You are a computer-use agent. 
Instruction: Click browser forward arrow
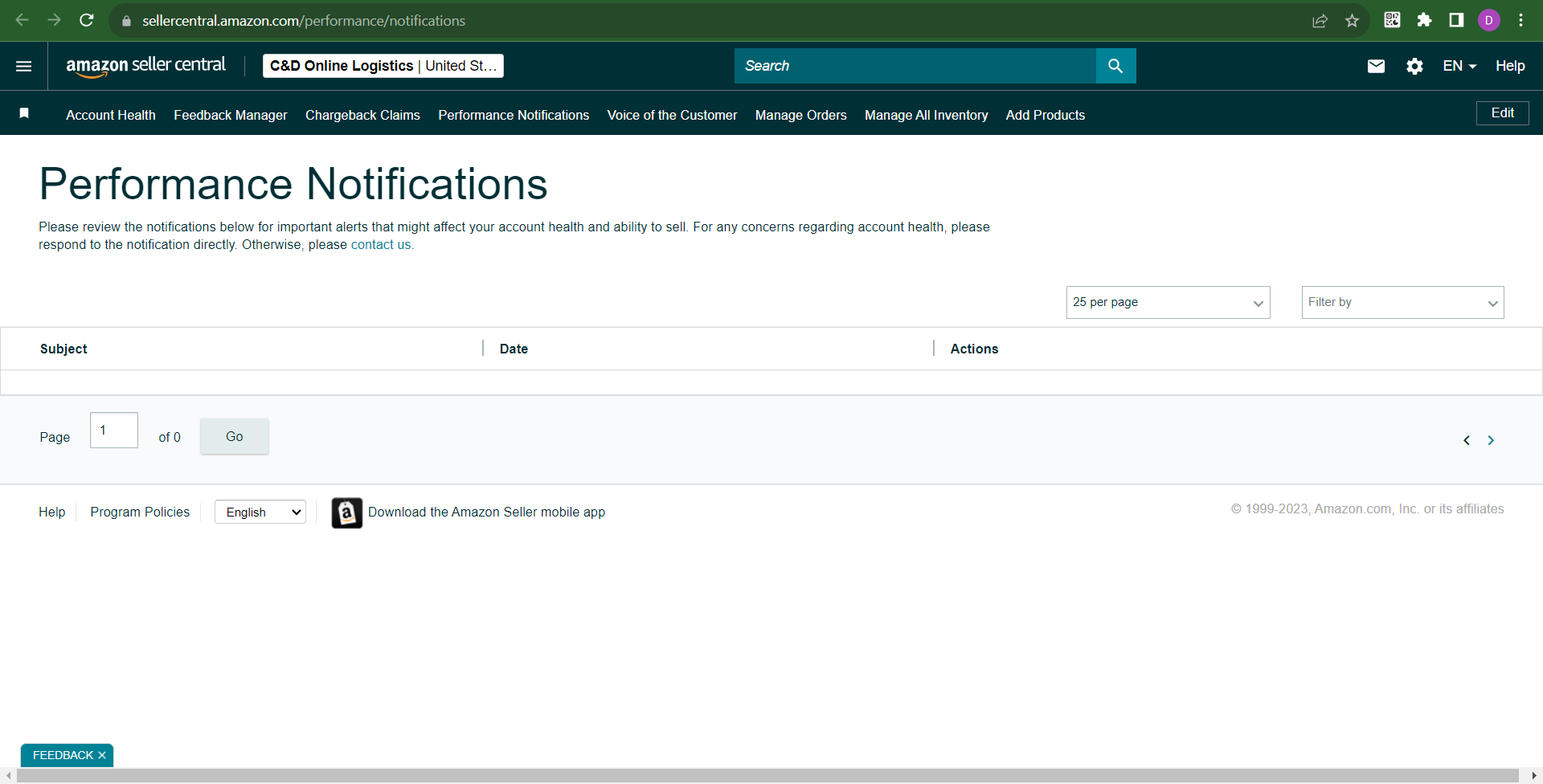click(55, 20)
